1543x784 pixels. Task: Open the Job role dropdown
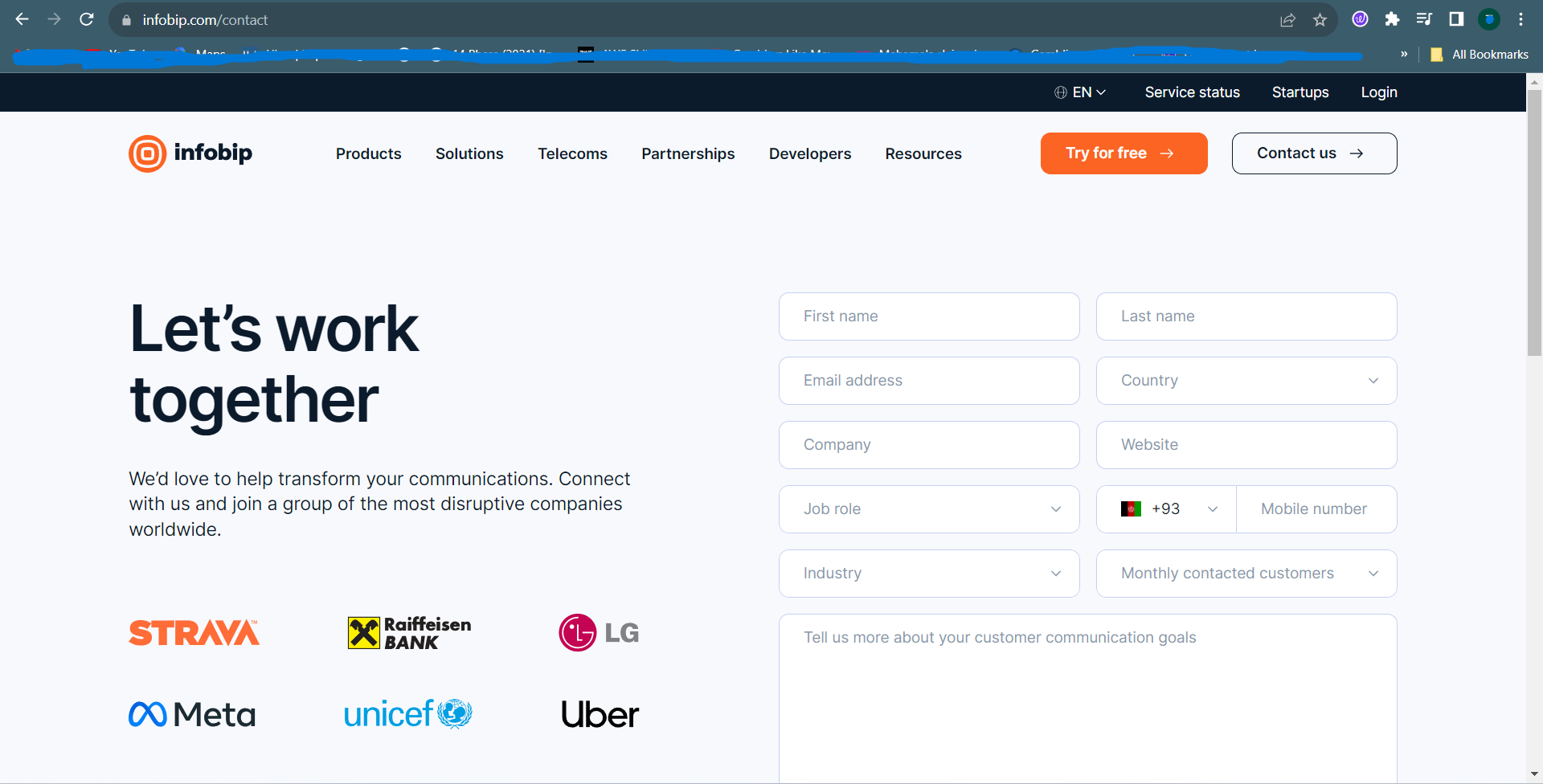coord(929,509)
